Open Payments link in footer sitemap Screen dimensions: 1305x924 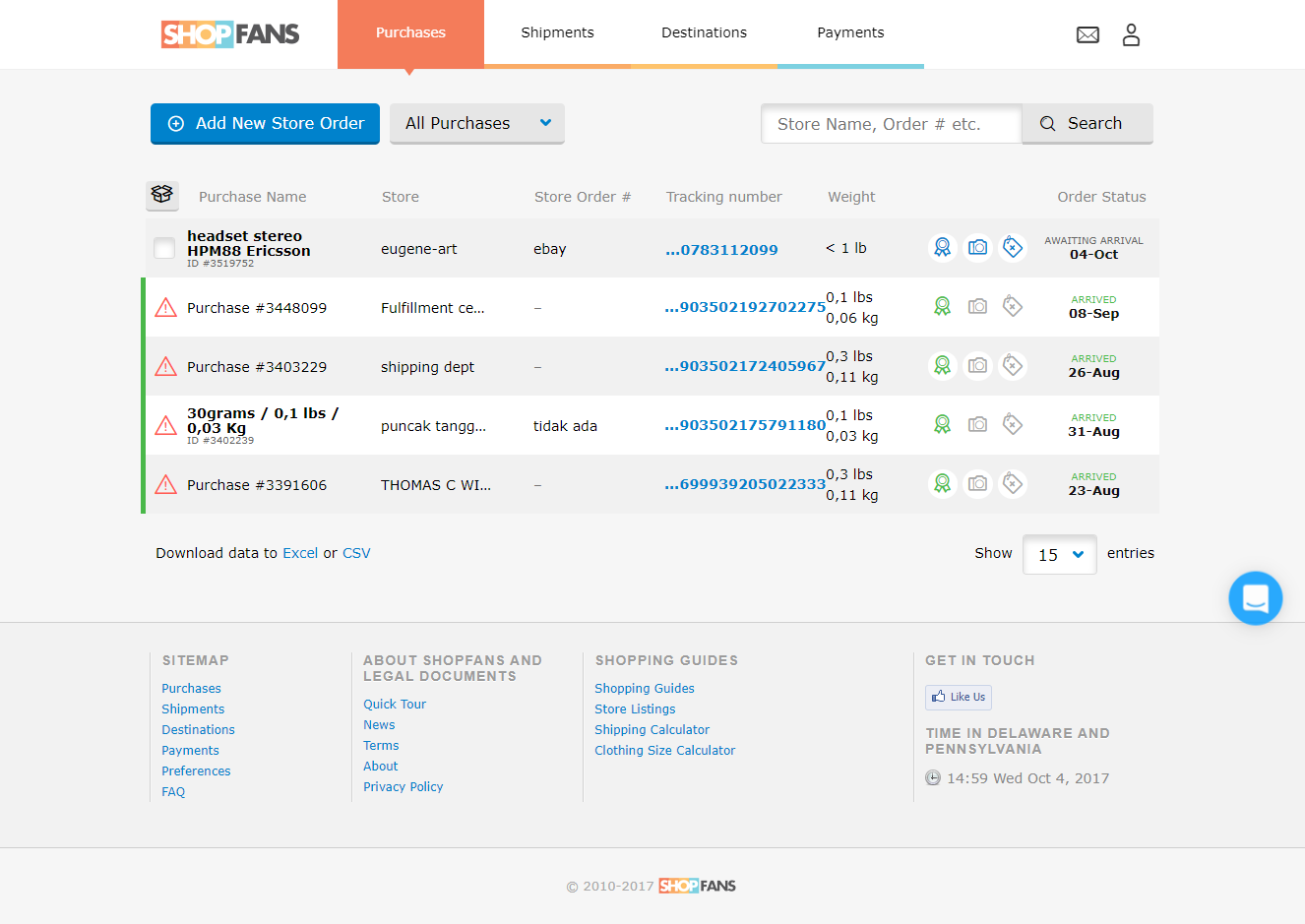point(190,751)
